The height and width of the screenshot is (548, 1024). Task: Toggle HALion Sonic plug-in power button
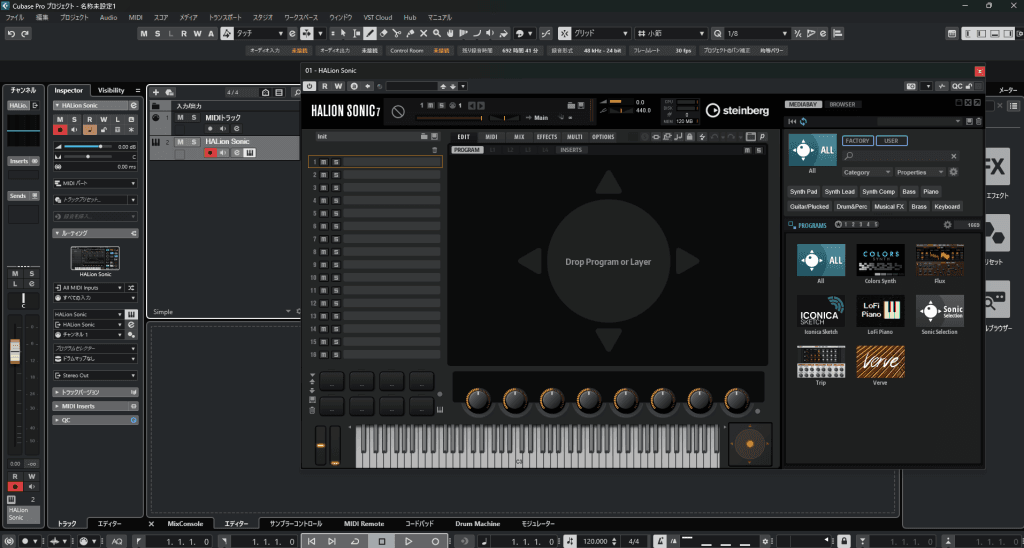pos(310,86)
